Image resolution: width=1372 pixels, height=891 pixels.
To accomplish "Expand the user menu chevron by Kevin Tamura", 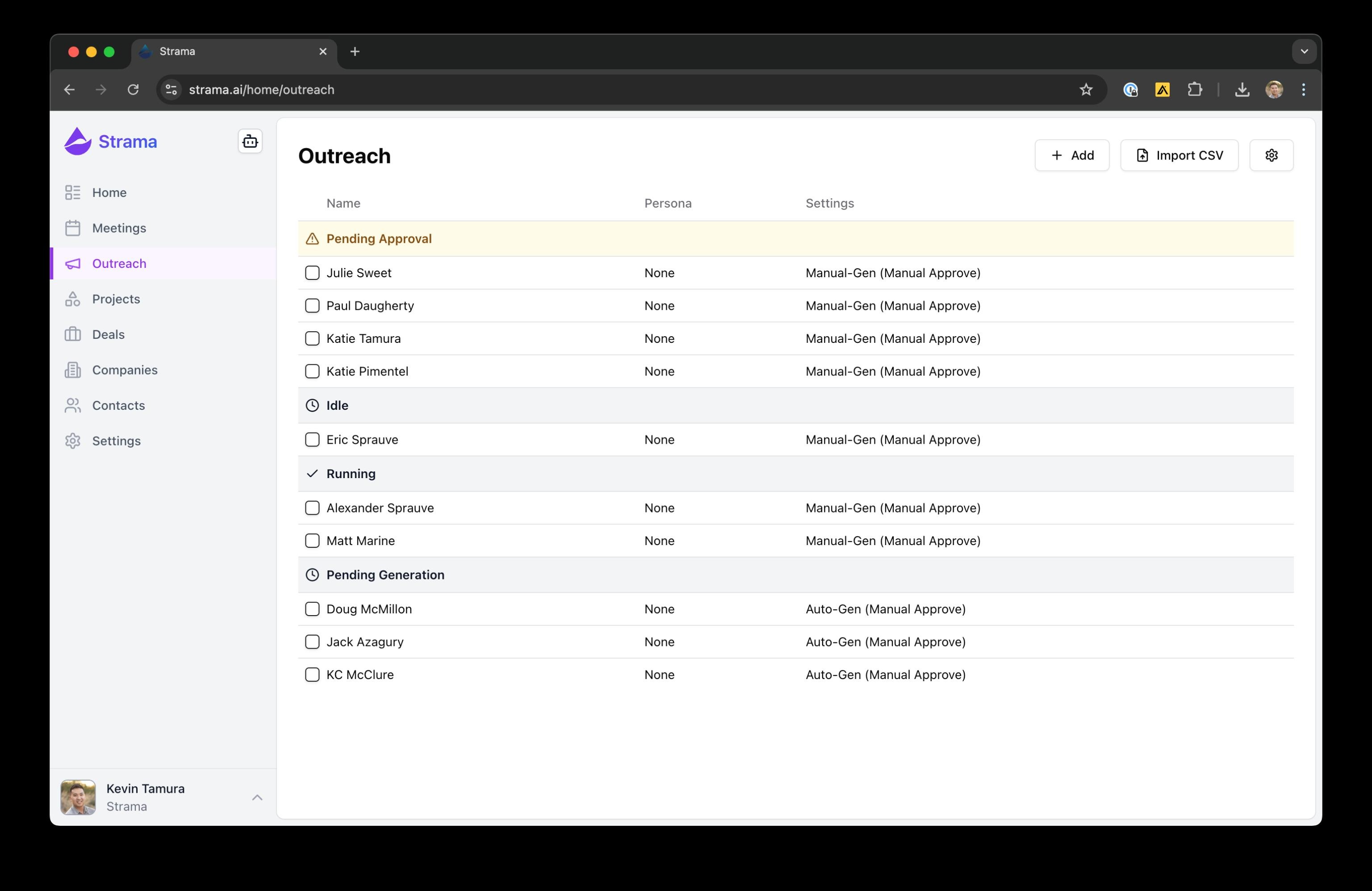I will pyautogui.click(x=257, y=797).
